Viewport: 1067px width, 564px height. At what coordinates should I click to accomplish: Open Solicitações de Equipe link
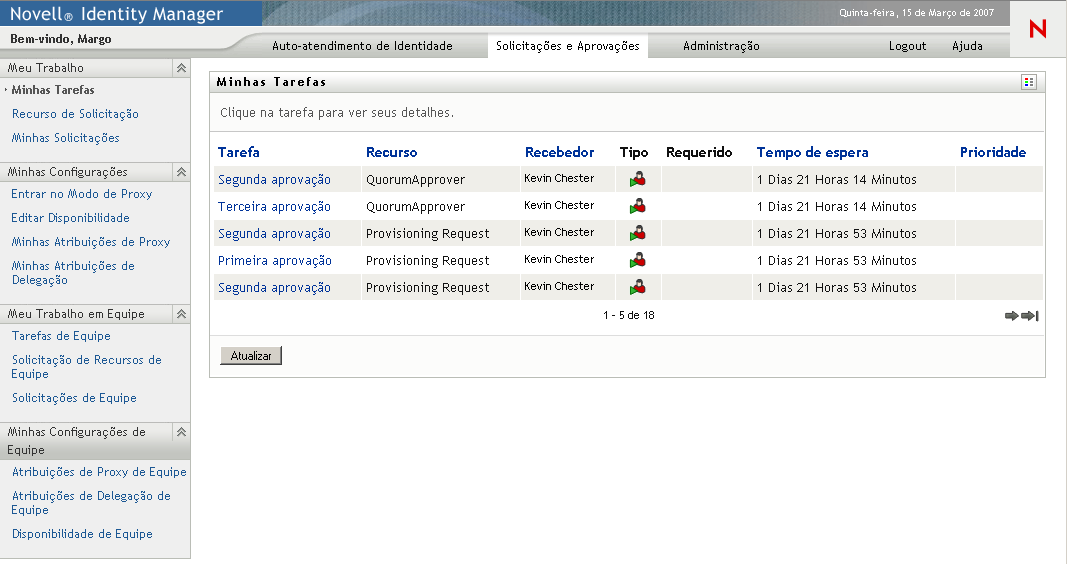click(74, 398)
